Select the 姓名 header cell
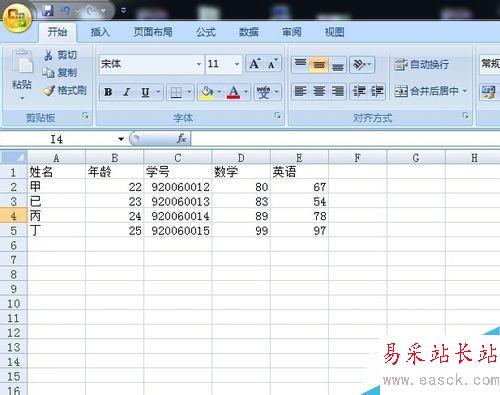The width and height of the screenshot is (500, 395). (x=56, y=172)
